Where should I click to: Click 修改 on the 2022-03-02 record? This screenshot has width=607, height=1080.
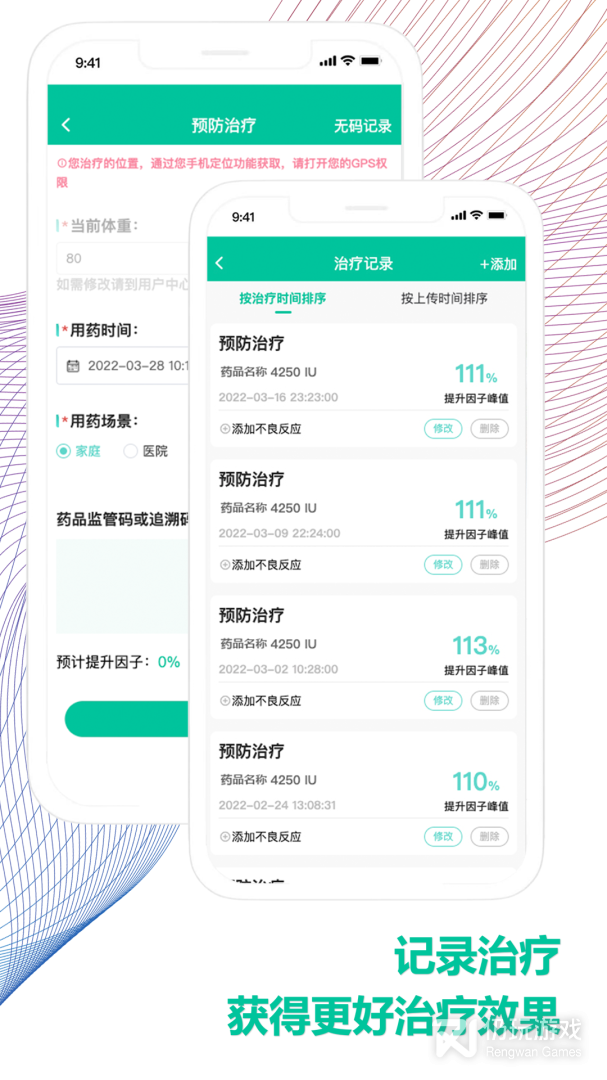pyautogui.click(x=442, y=701)
